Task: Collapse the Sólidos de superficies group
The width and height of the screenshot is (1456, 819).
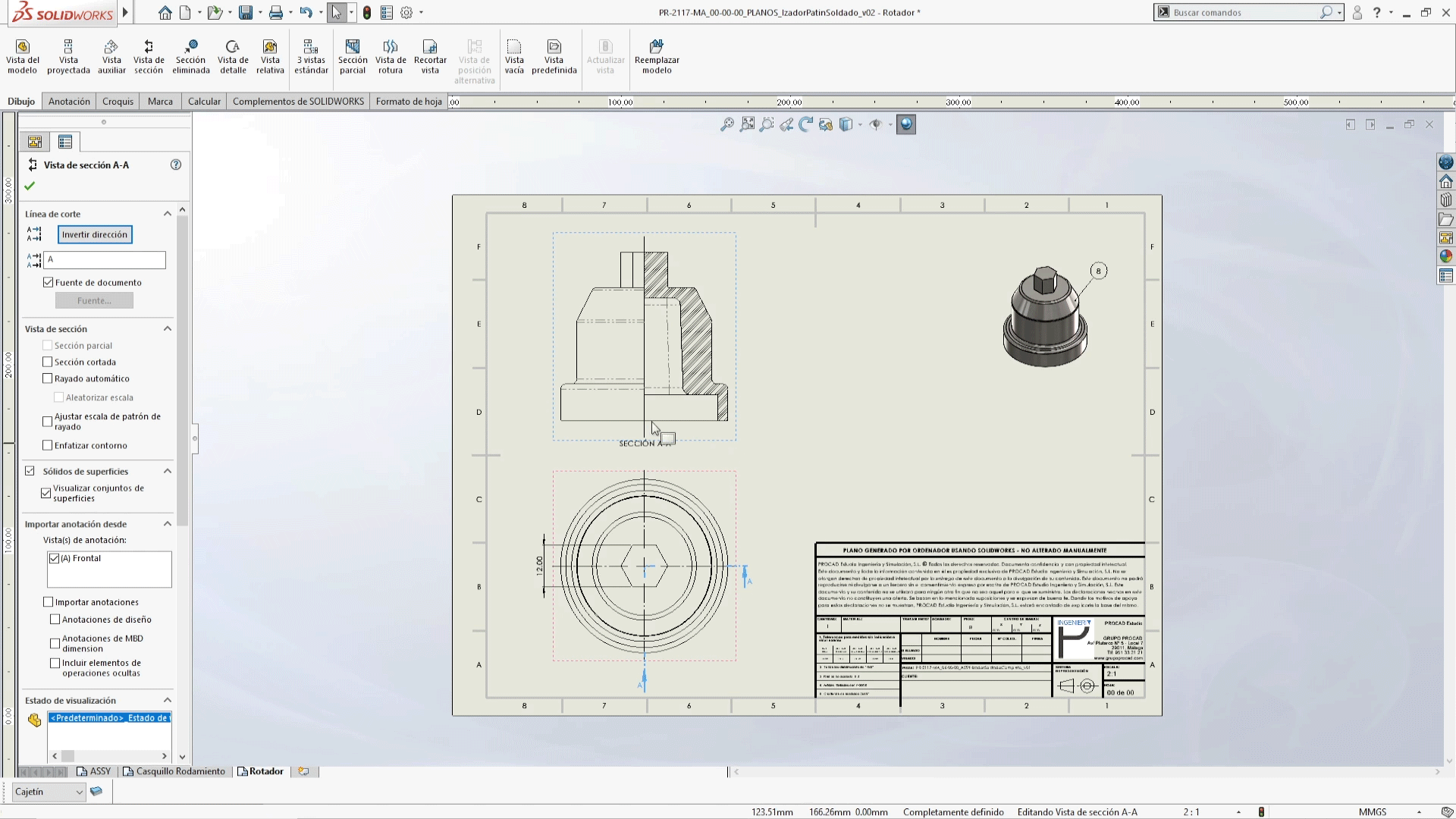Action: click(168, 471)
